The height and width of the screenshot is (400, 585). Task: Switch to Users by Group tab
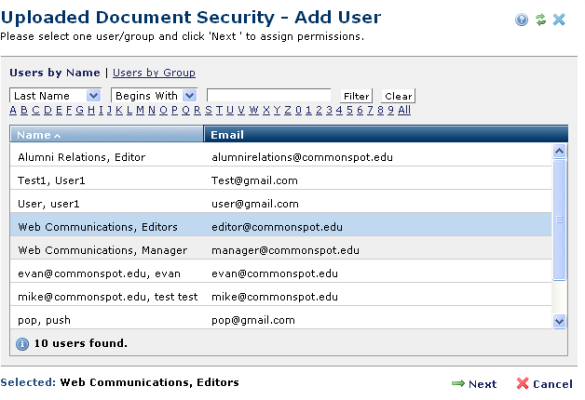(x=154, y=72)
